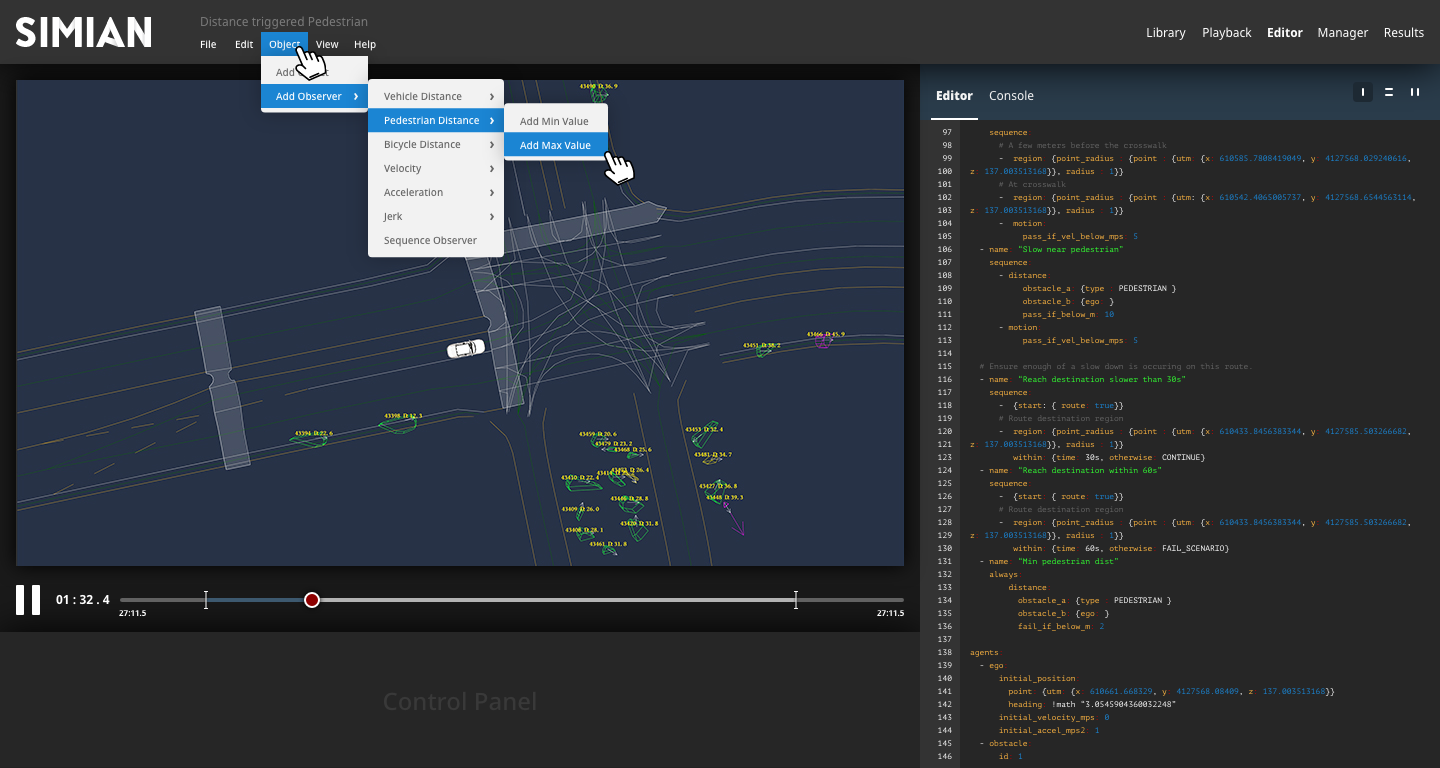Click the scenario title 'Distance triggered Pedestrian'
The image size is (1440, 768).
click(x=284, y=22)
